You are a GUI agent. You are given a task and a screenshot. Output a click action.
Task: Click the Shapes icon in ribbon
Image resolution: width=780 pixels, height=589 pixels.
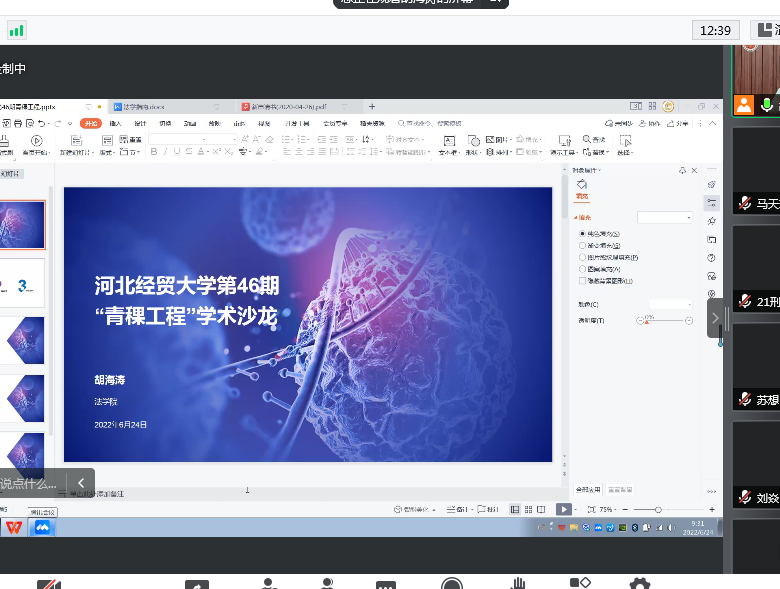click(x=474, y=141)
